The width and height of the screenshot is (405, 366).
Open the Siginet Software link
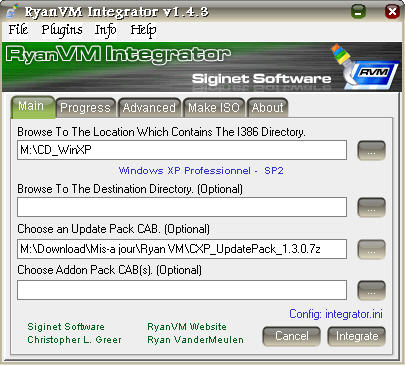[66, 327]
